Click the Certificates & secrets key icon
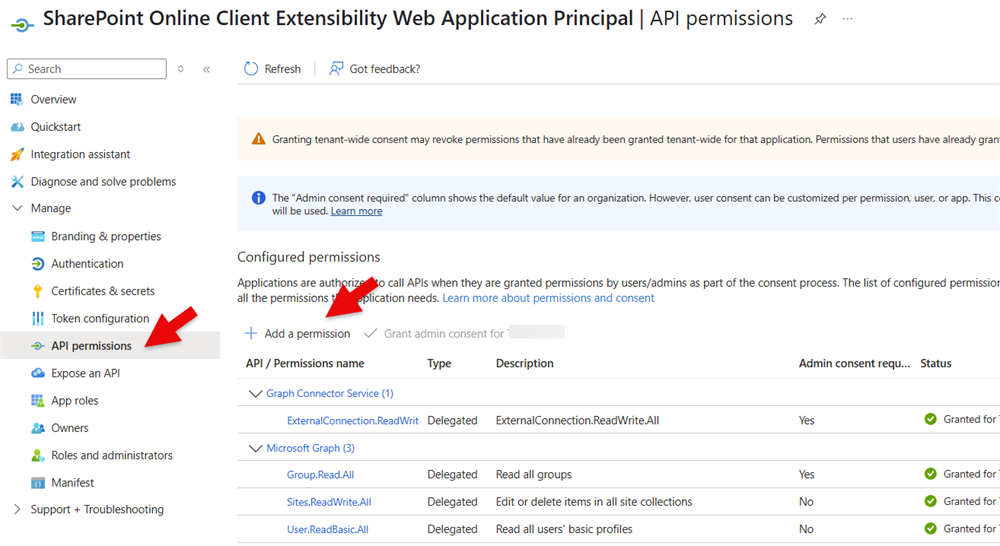Screen dimensions: 1000x546 38,291
